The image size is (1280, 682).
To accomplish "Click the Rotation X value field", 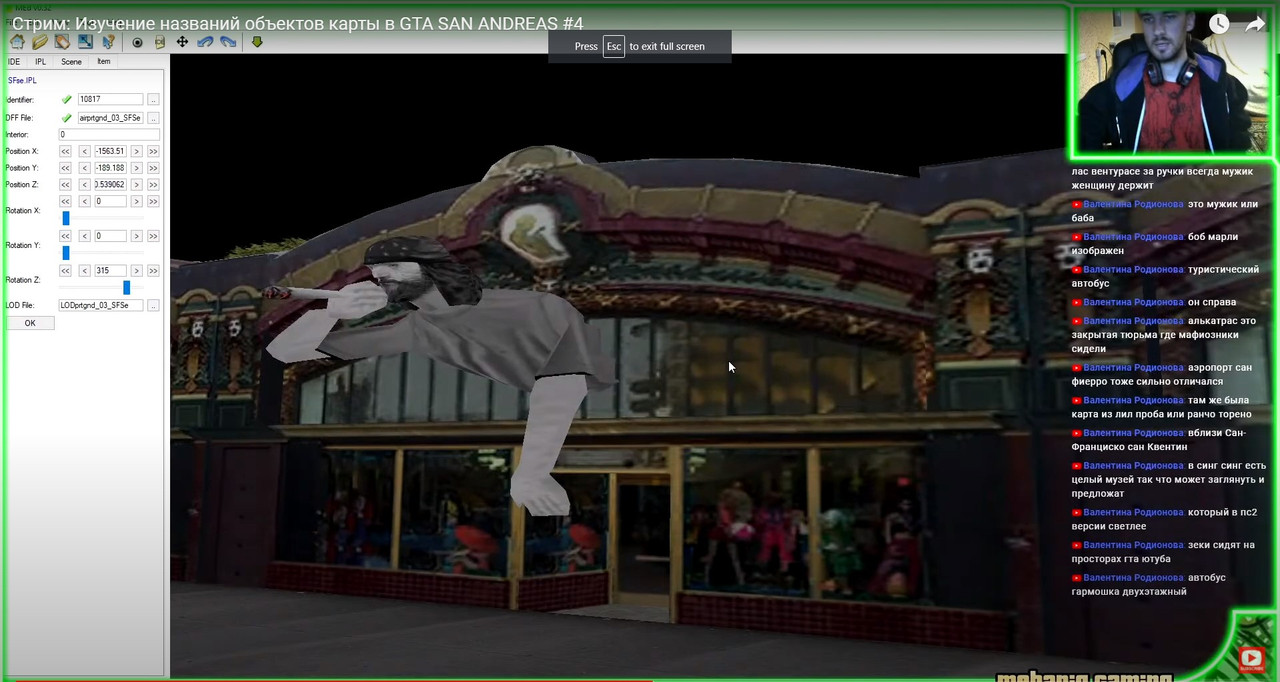I will [110, 202].
